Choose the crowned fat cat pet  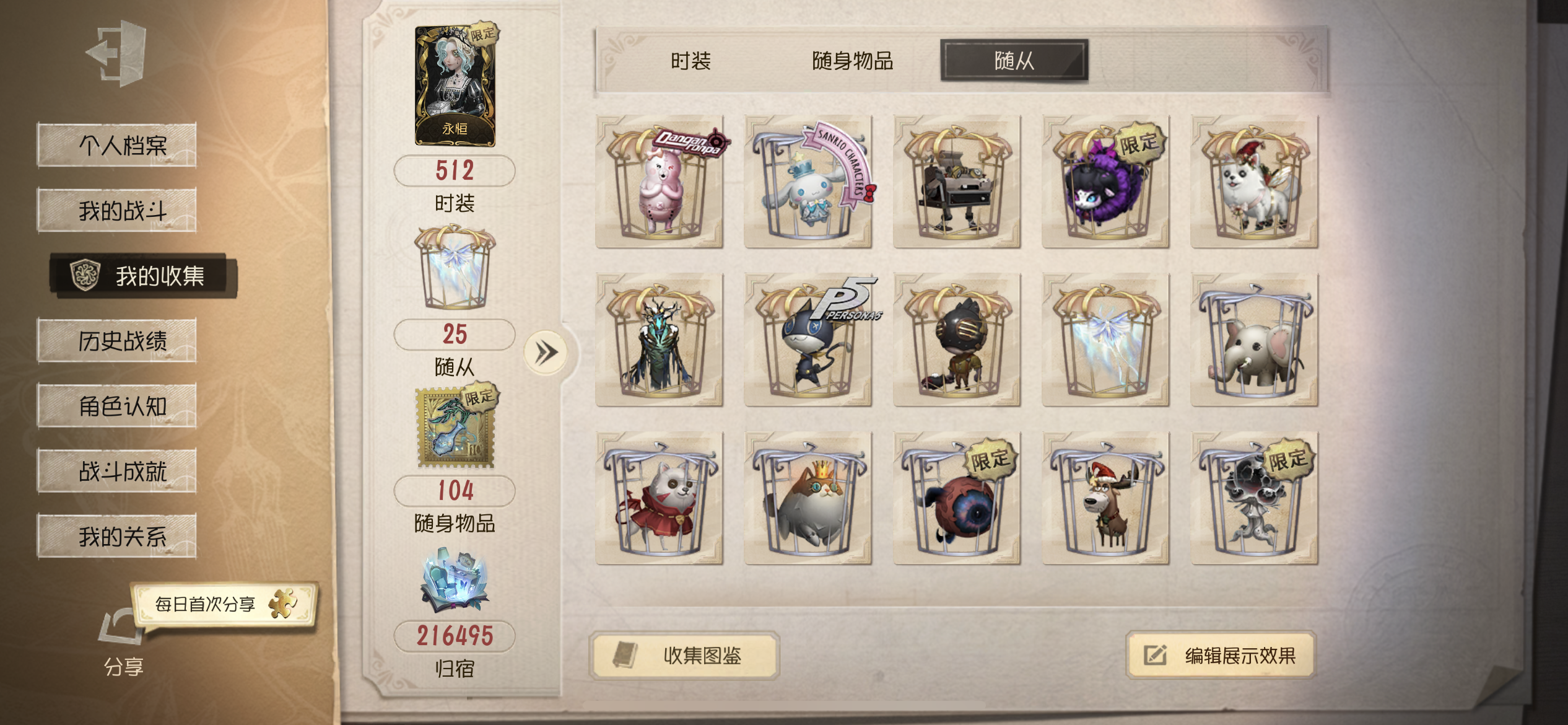pyautogui.click(x=808, y=498)
